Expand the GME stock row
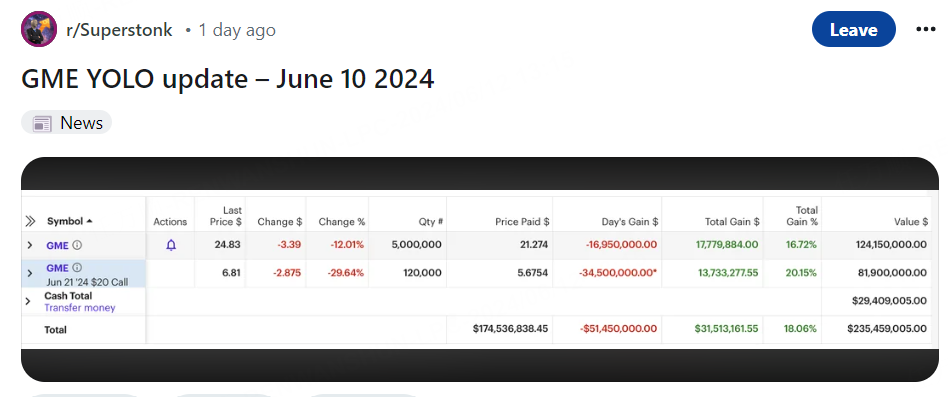This screenshot has height=397, width=948. pyautogui.click(x=29, y=245)
